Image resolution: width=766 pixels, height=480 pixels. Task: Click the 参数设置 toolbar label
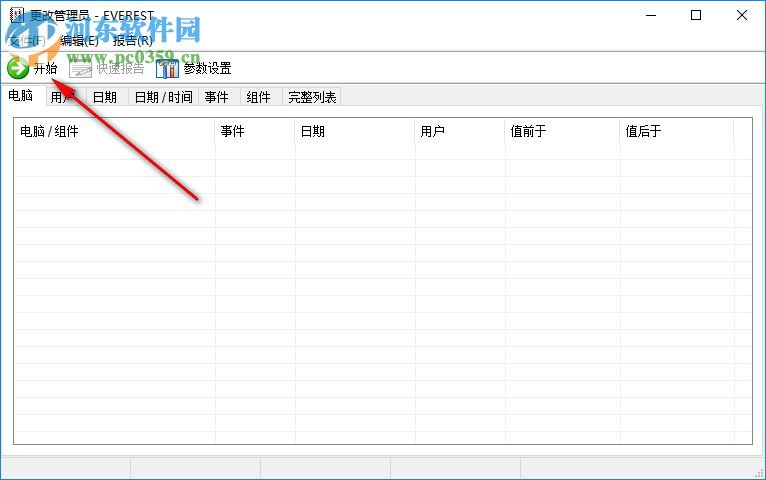tap(208, 68)
